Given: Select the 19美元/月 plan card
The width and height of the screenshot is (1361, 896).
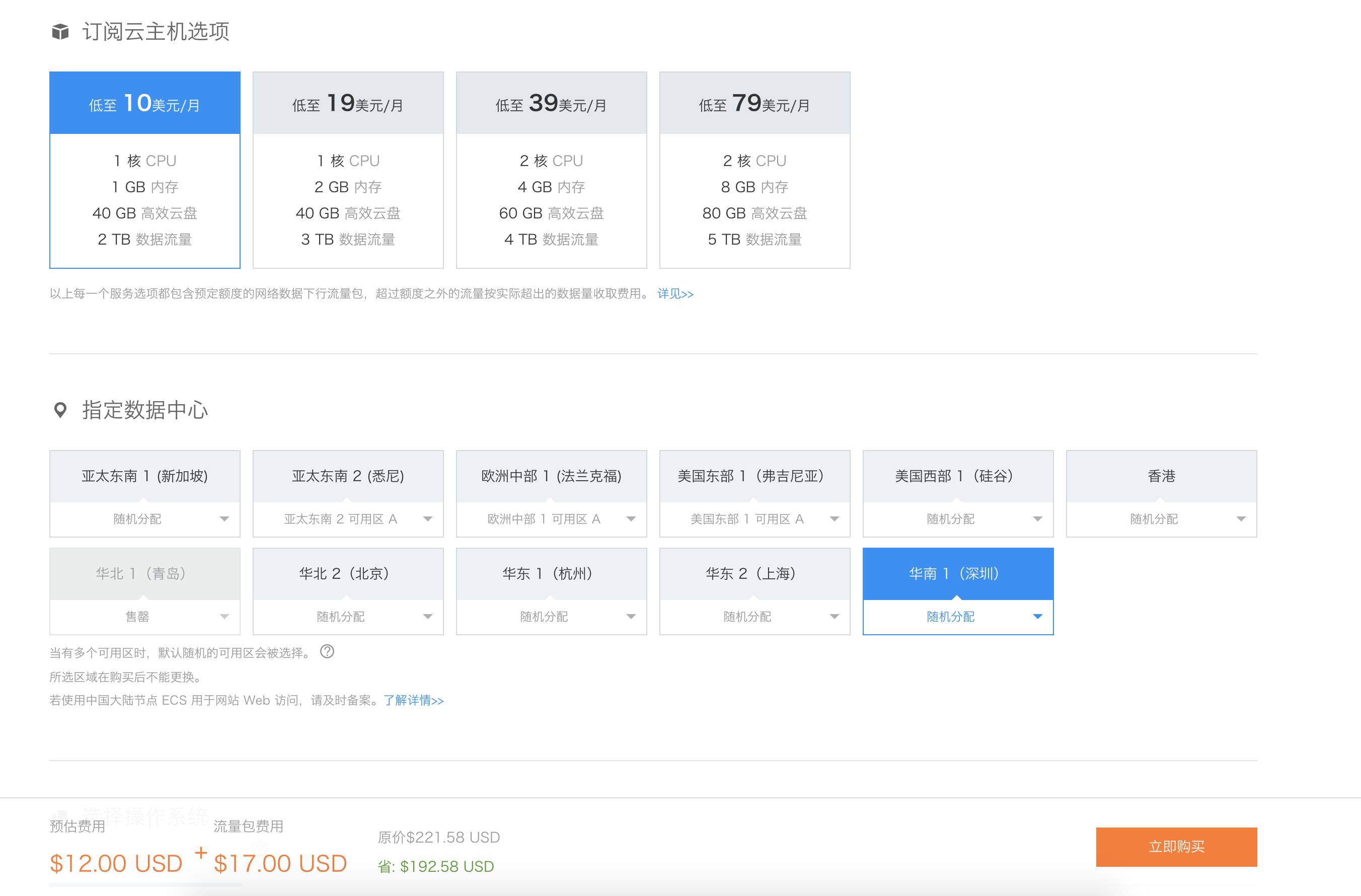Looking at the screenshot, I should pos(348,170).
